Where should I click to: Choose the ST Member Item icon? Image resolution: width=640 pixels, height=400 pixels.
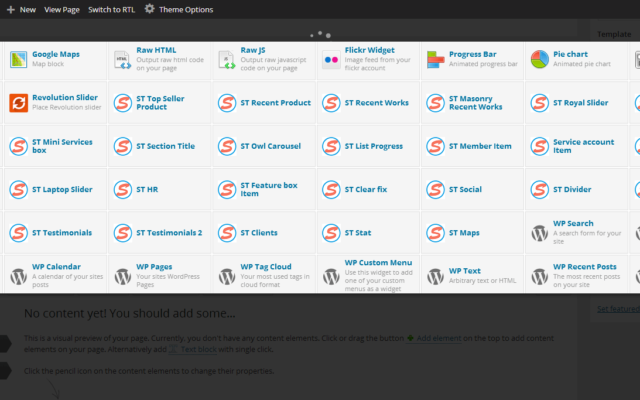435,146
